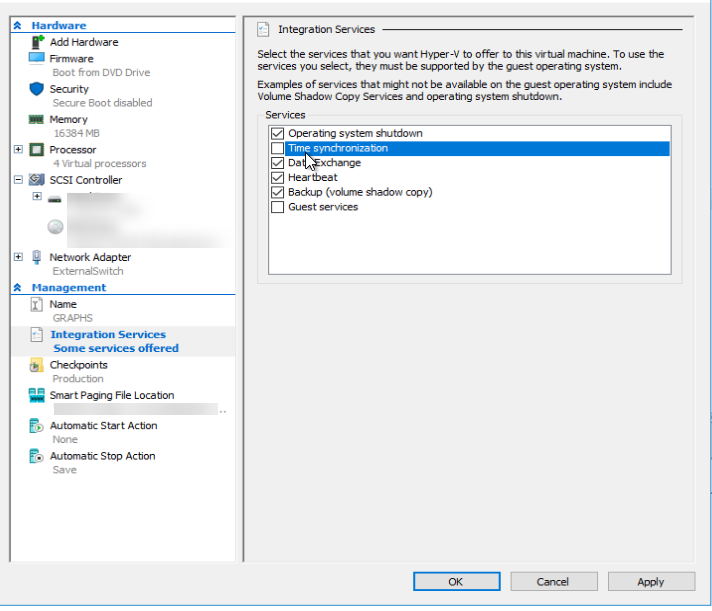This screenshot has height=611, width=712.
Task: Click the SCSI Controller icon
Action: pos(37,180)
